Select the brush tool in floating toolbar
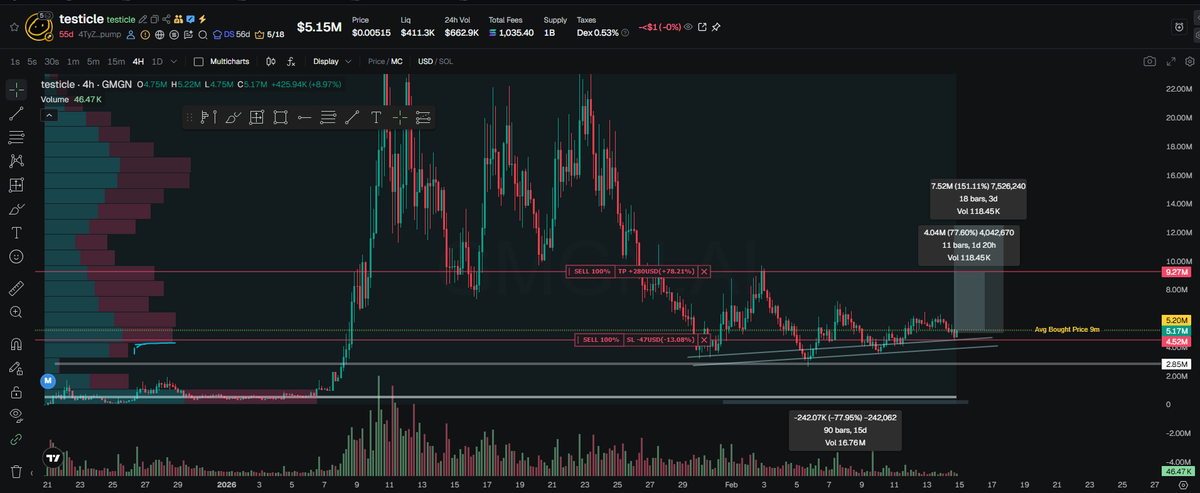This screenshot has width=1200, height=493. (232, 118)
